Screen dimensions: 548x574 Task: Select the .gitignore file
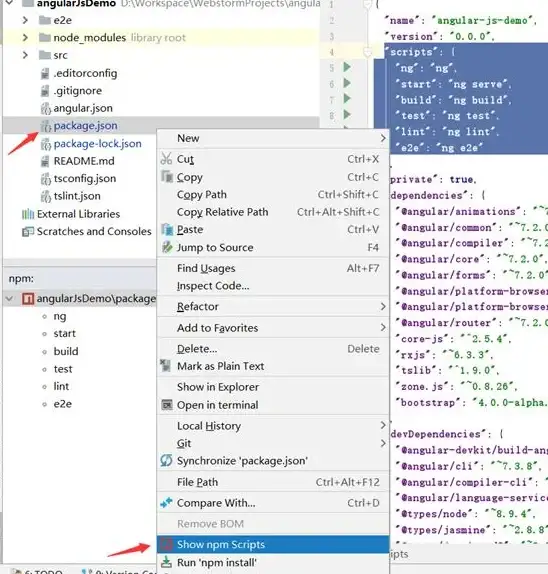tap(78, 91)
